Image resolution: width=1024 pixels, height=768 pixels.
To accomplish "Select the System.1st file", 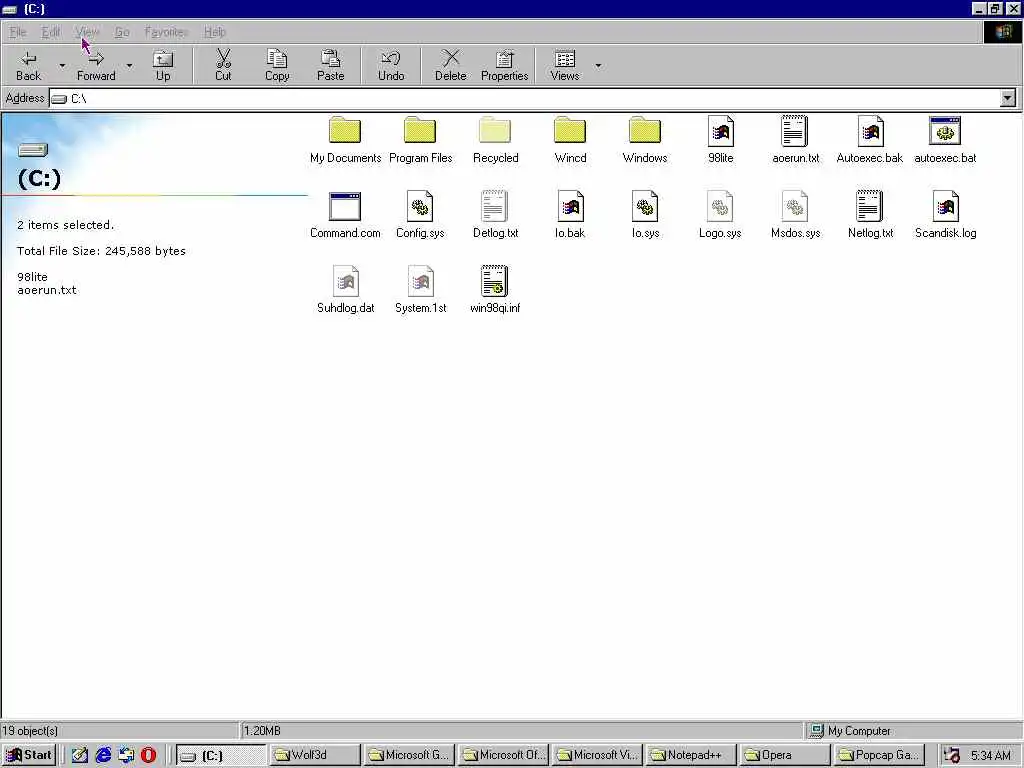I will coord(420,290).
